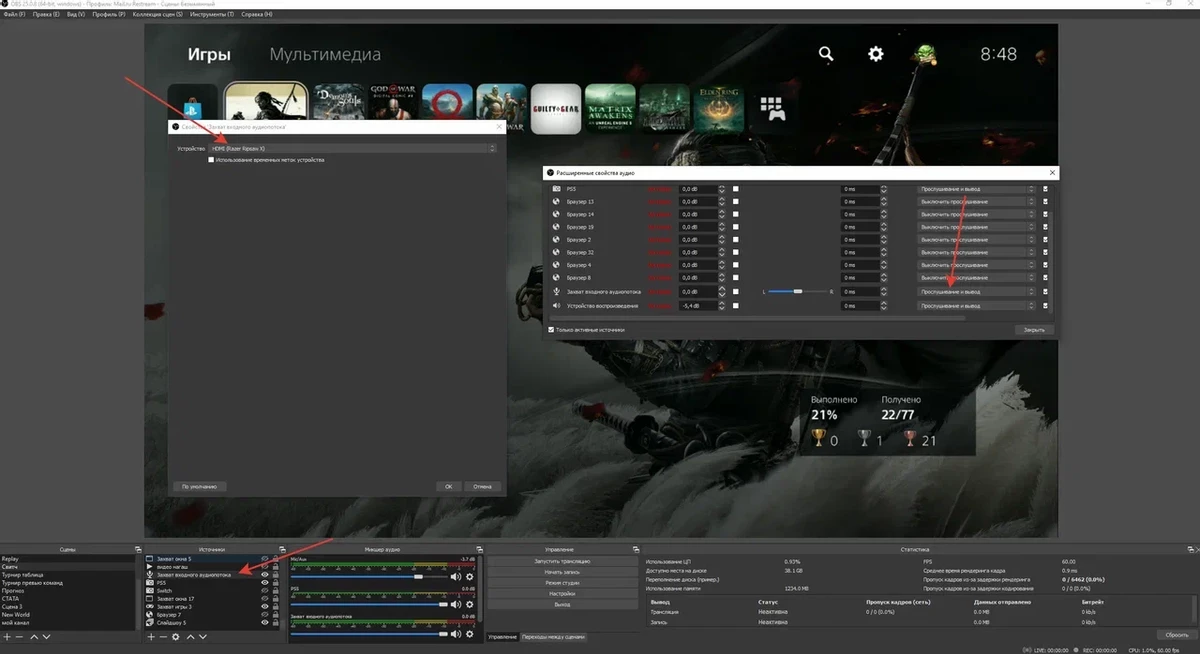Viewport: 1200px width, 654px height.
Task: Select the Guilty Gear game tile
Action: tap(556, 108)
